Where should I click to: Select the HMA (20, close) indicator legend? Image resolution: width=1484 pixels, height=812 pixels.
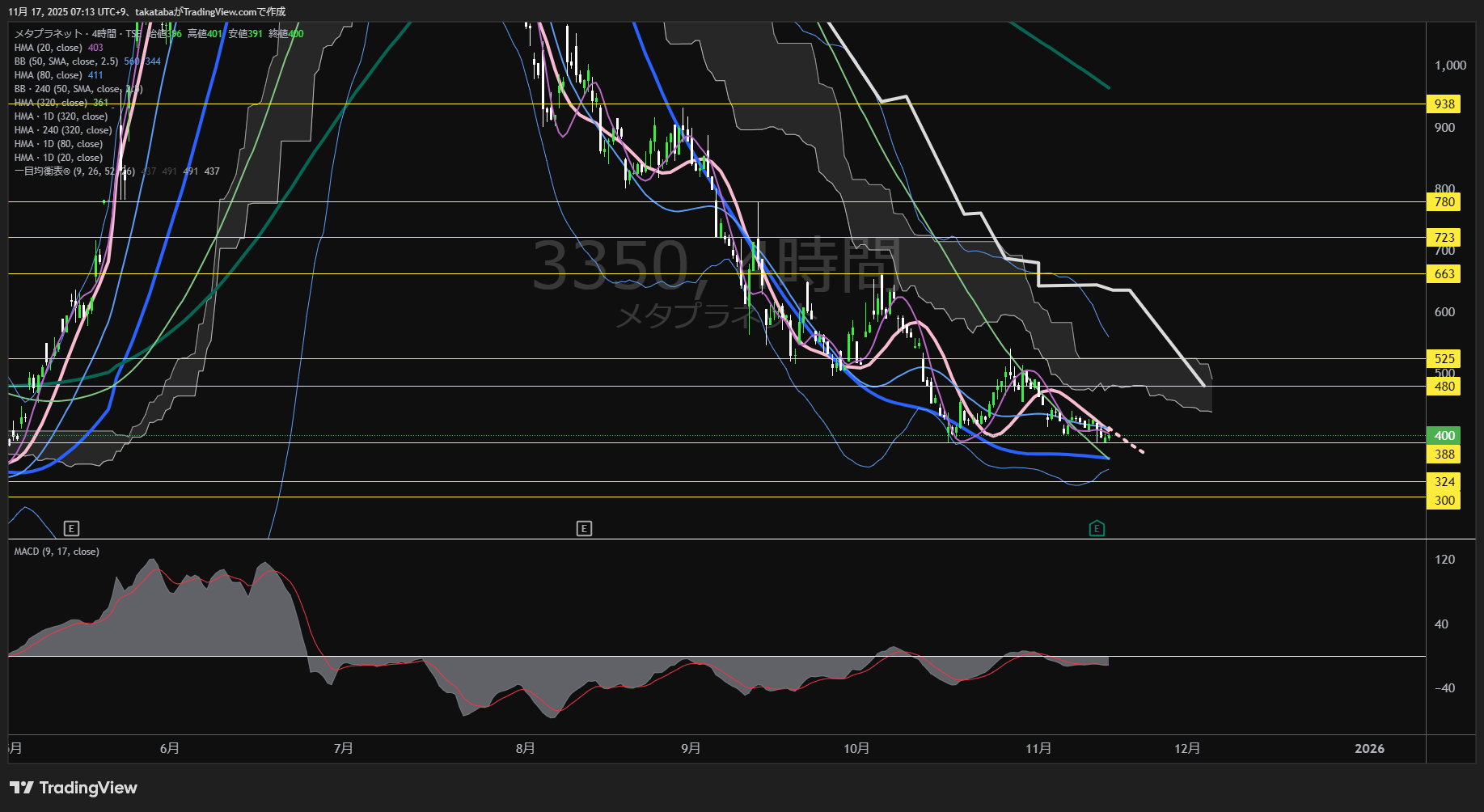pyautogui.click(x=49, y=48)
